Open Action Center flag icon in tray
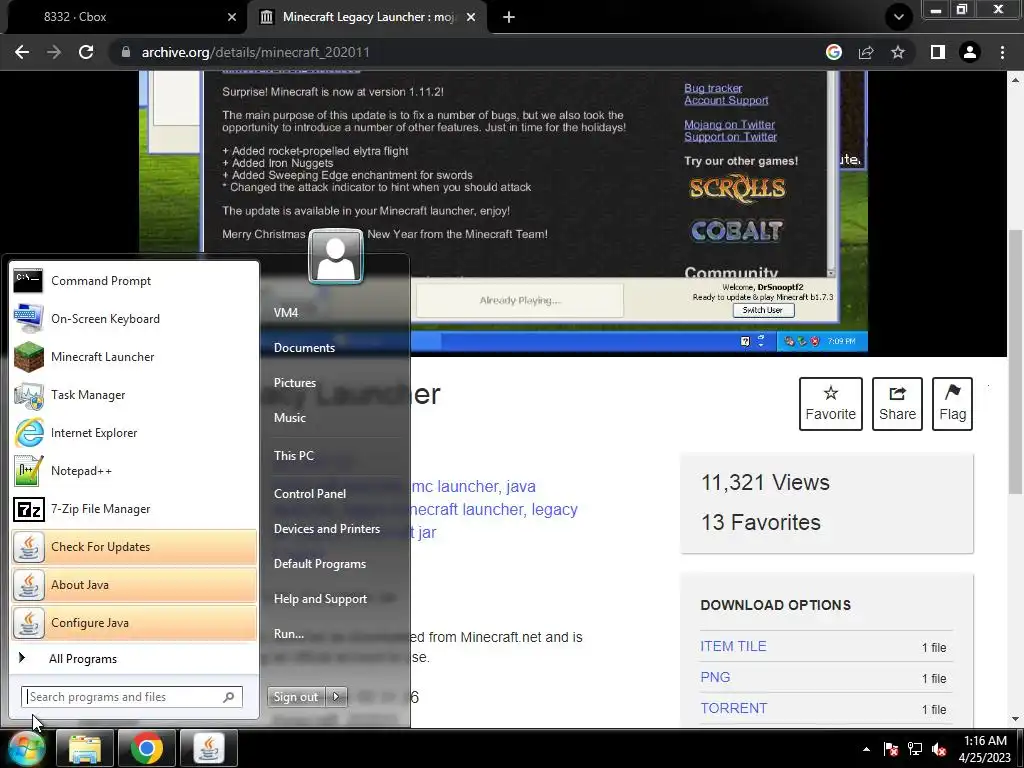1024x768 pixels. click(891, 749)
